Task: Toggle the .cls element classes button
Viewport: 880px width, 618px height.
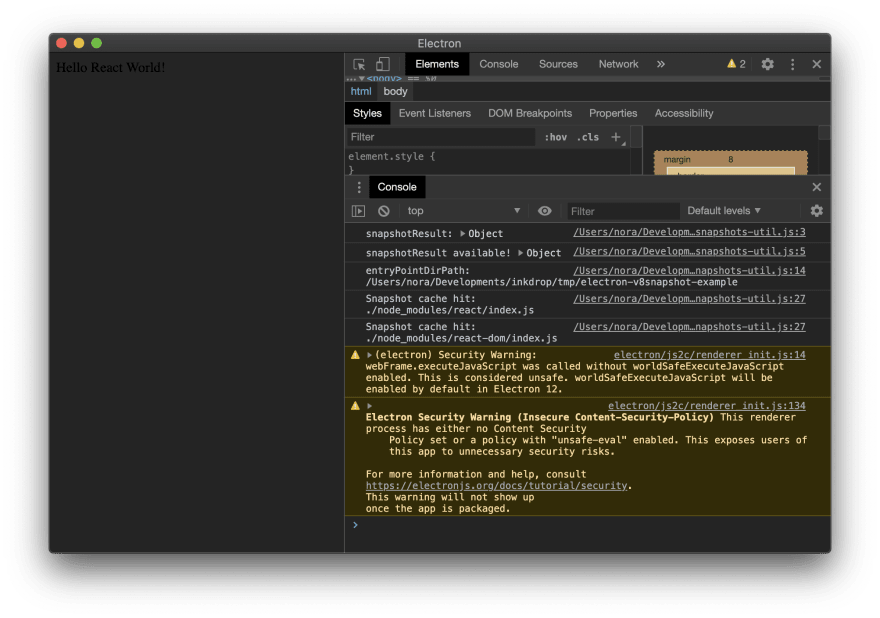Action: click(x=588, y=137)
